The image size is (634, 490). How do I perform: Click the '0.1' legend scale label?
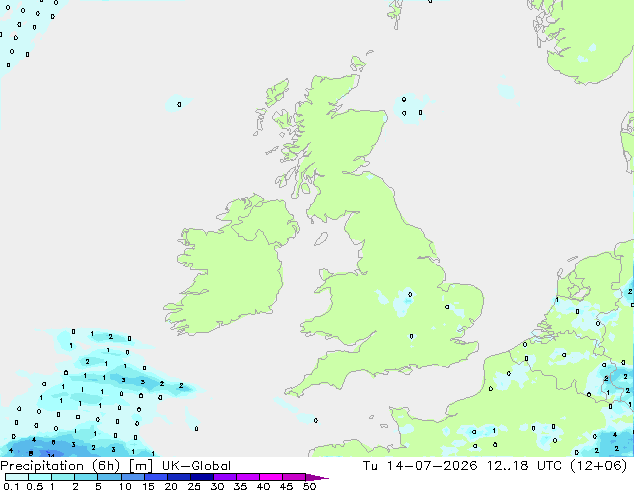(11, 486)
